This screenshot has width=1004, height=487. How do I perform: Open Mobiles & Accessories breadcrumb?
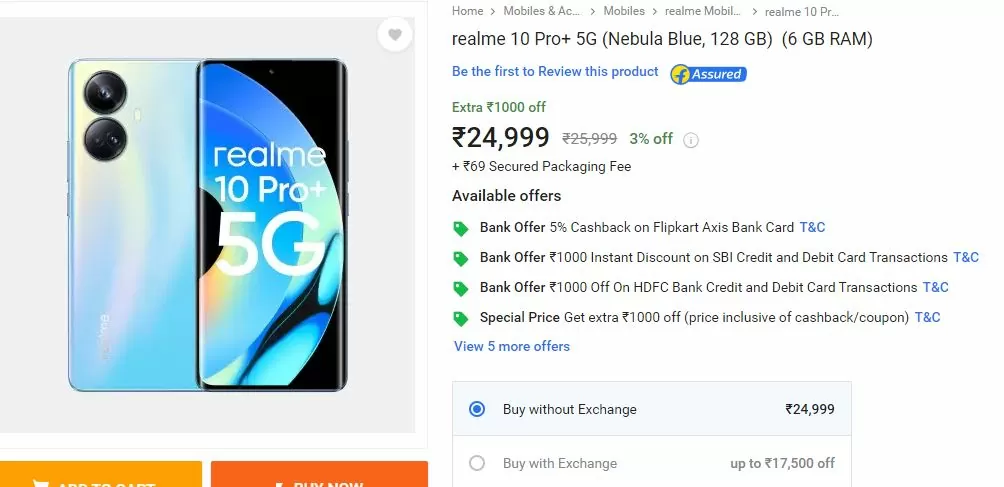(x=541, y=11)
